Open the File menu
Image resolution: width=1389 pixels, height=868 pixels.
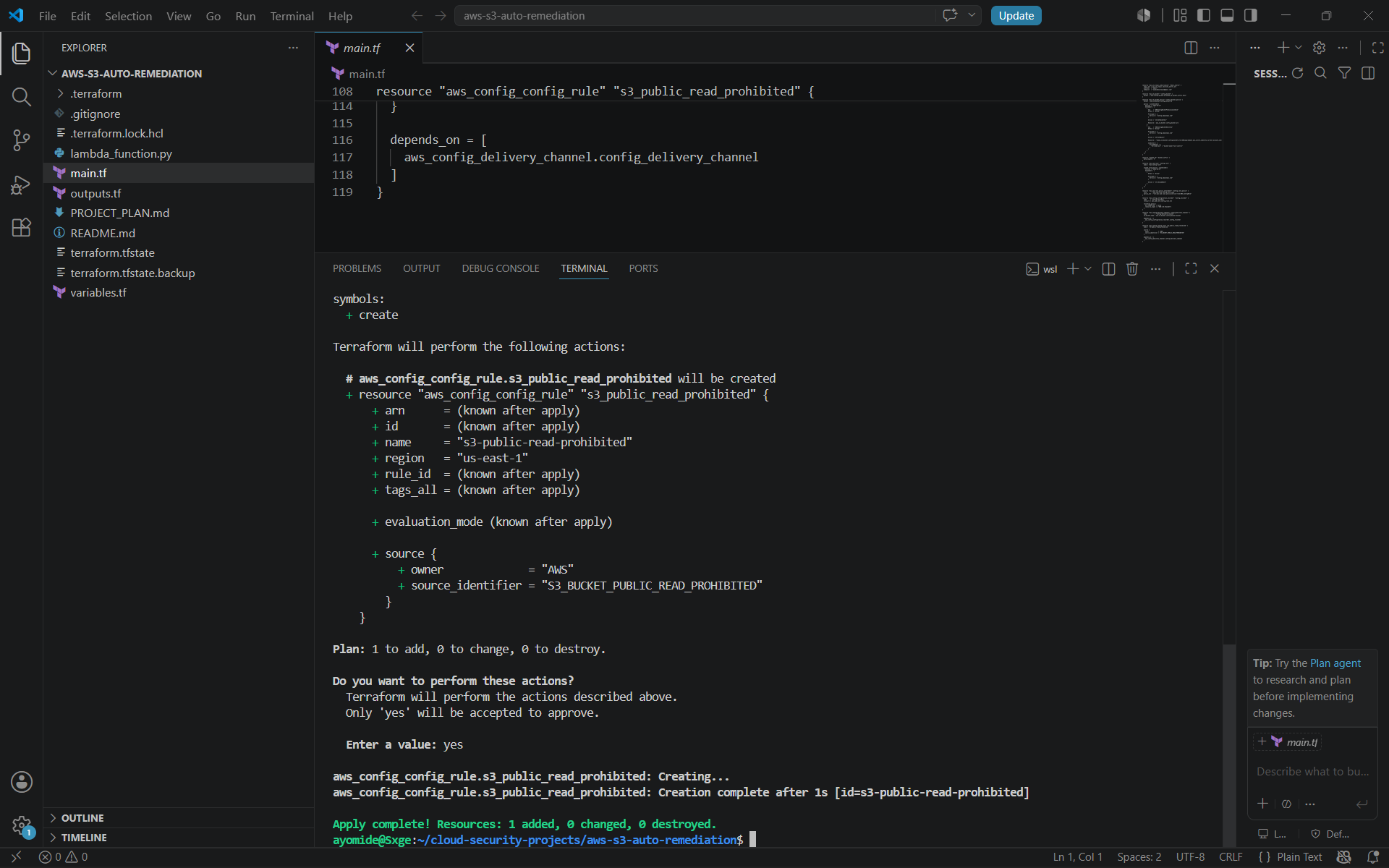[48, 16]
